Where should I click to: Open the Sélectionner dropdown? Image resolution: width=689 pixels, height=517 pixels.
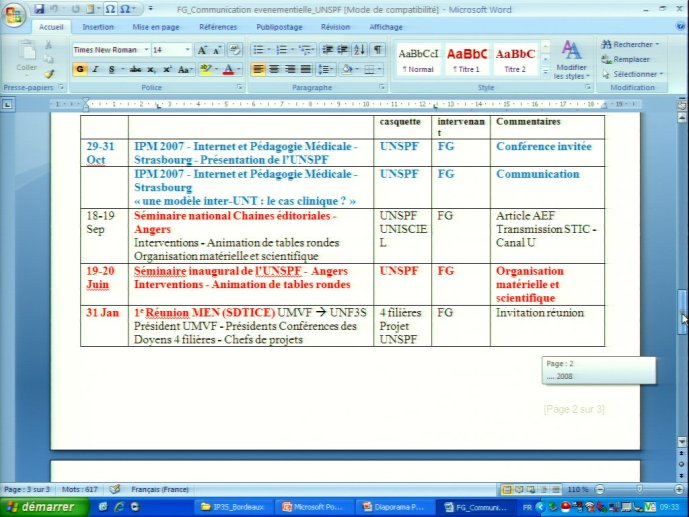(633, 74)
